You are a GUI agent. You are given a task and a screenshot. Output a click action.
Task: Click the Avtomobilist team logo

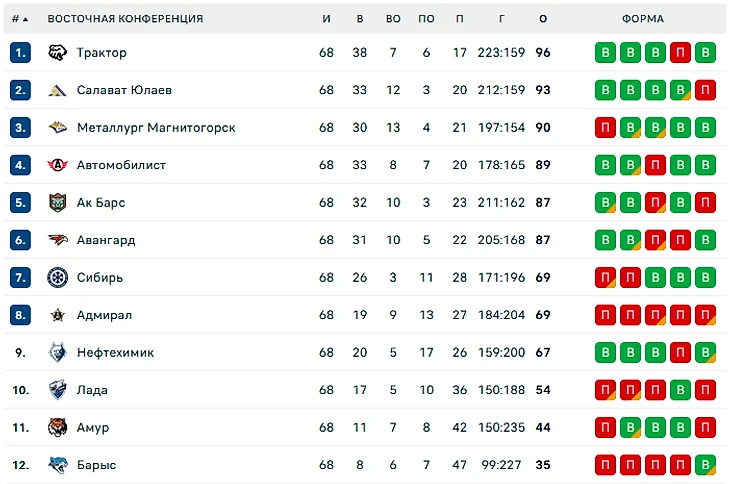point(57,165)
